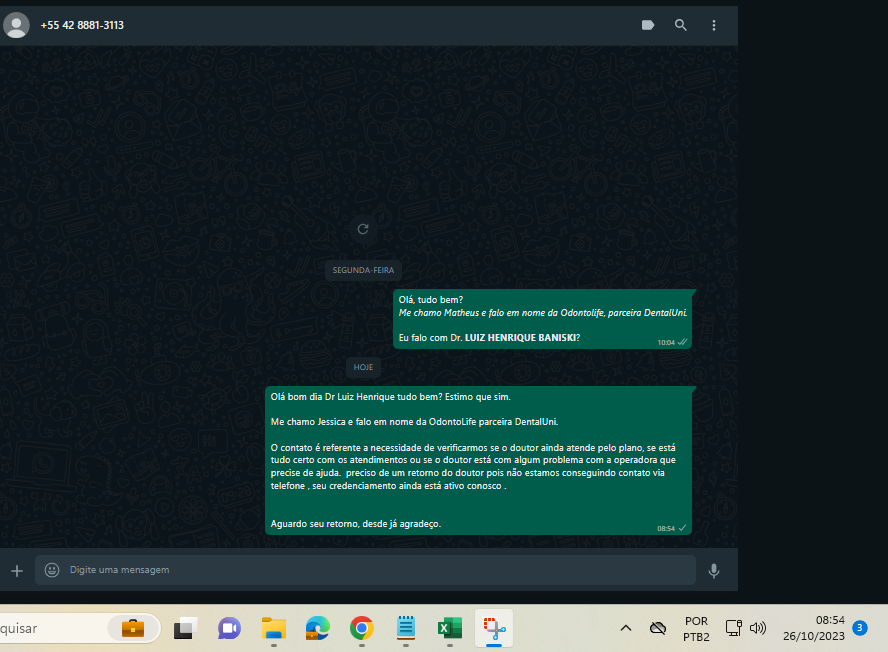Open the chat label tag icon
The height and width of the screenshot is (652, 888).
tap(648, 25)
